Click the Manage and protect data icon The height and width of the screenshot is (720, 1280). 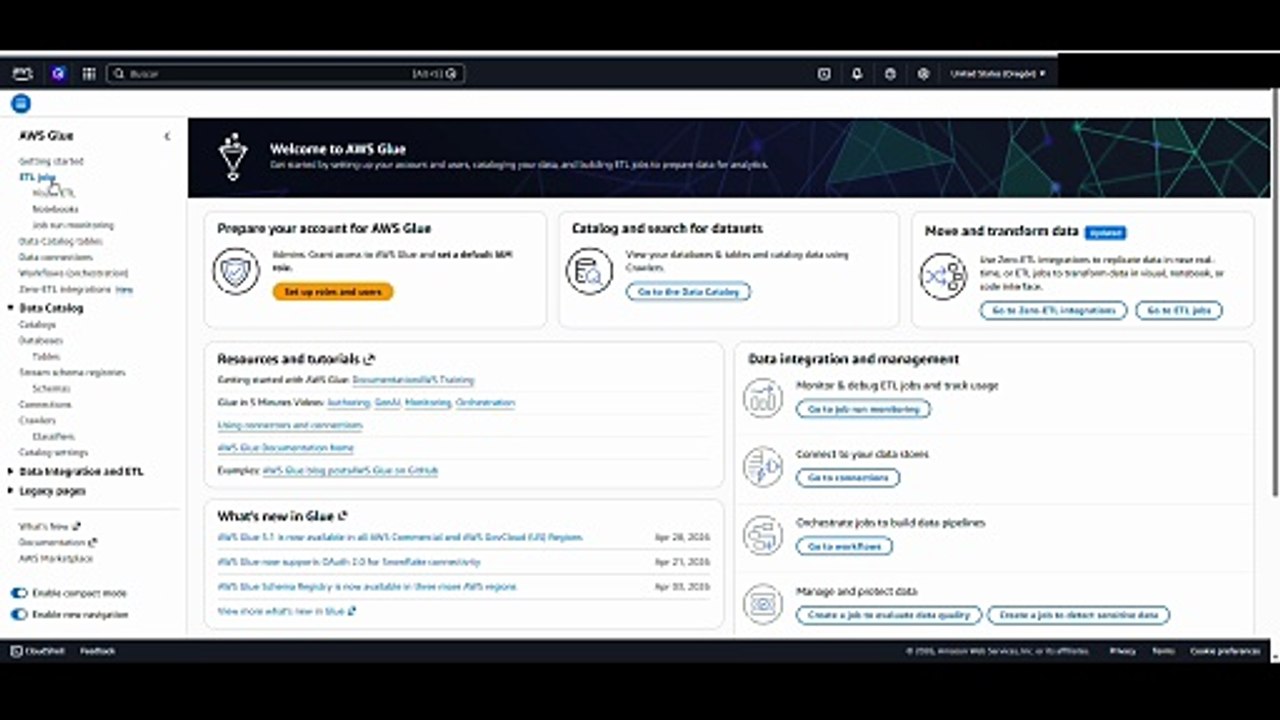pyautogui.click(x=763, y=604)
